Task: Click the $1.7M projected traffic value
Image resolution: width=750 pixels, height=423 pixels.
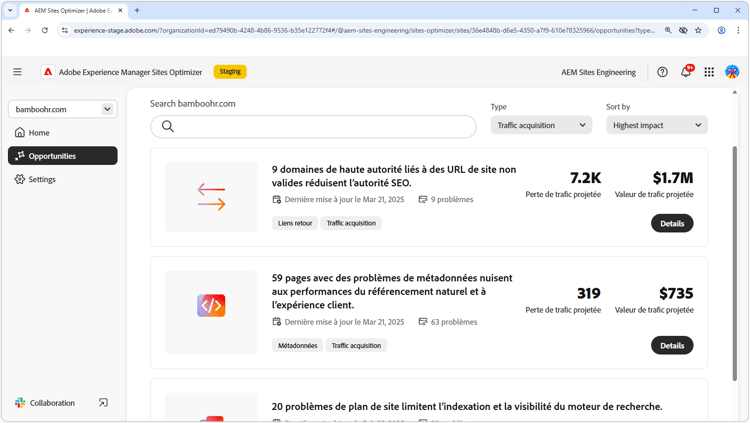Action: pyautogui.click(x=673, y=178)
